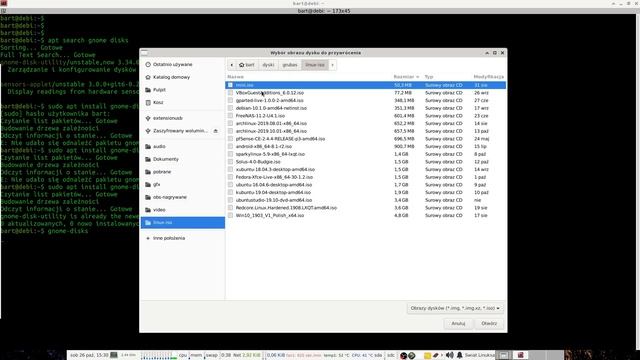This screenshot has width=640, height=360.
Task: Open the Obrazy dysków file filter dropdown
Action: coord(455,309)
